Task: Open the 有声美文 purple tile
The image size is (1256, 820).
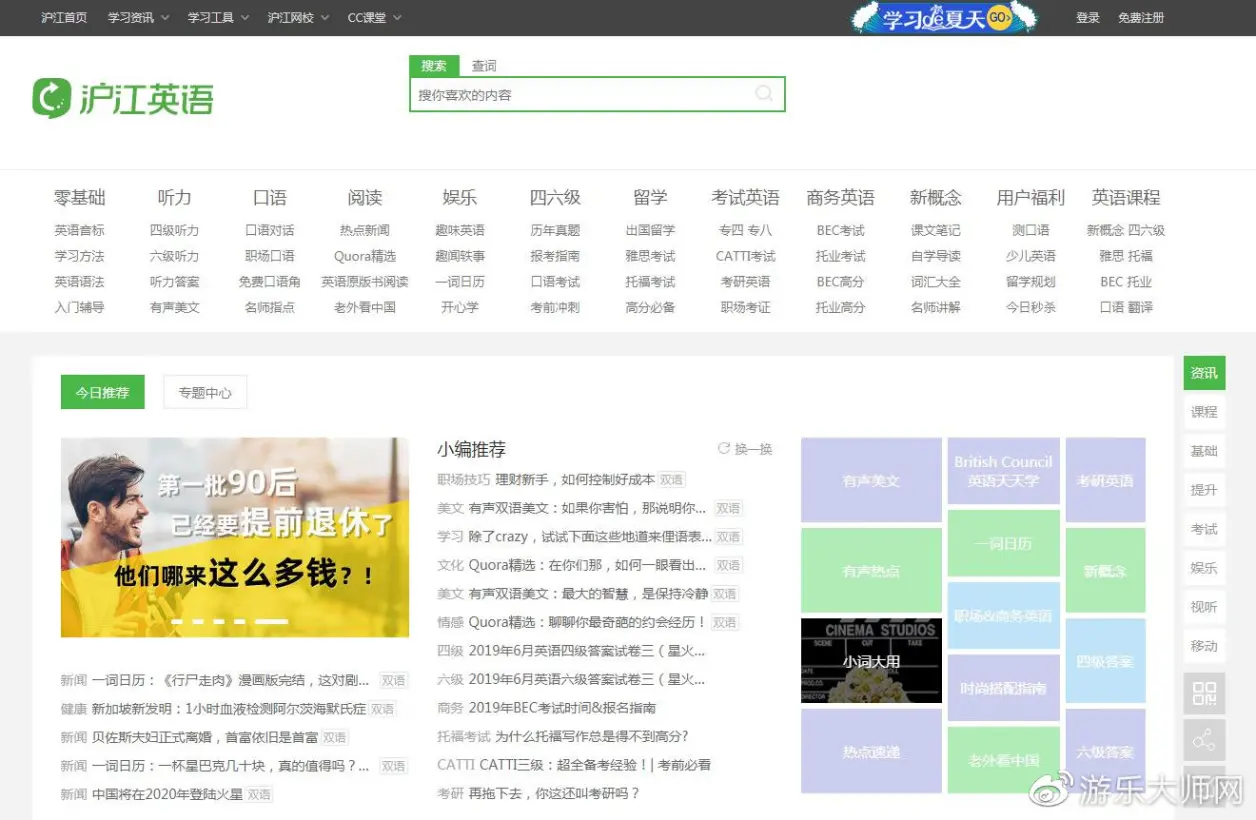Action: point(871,480)
